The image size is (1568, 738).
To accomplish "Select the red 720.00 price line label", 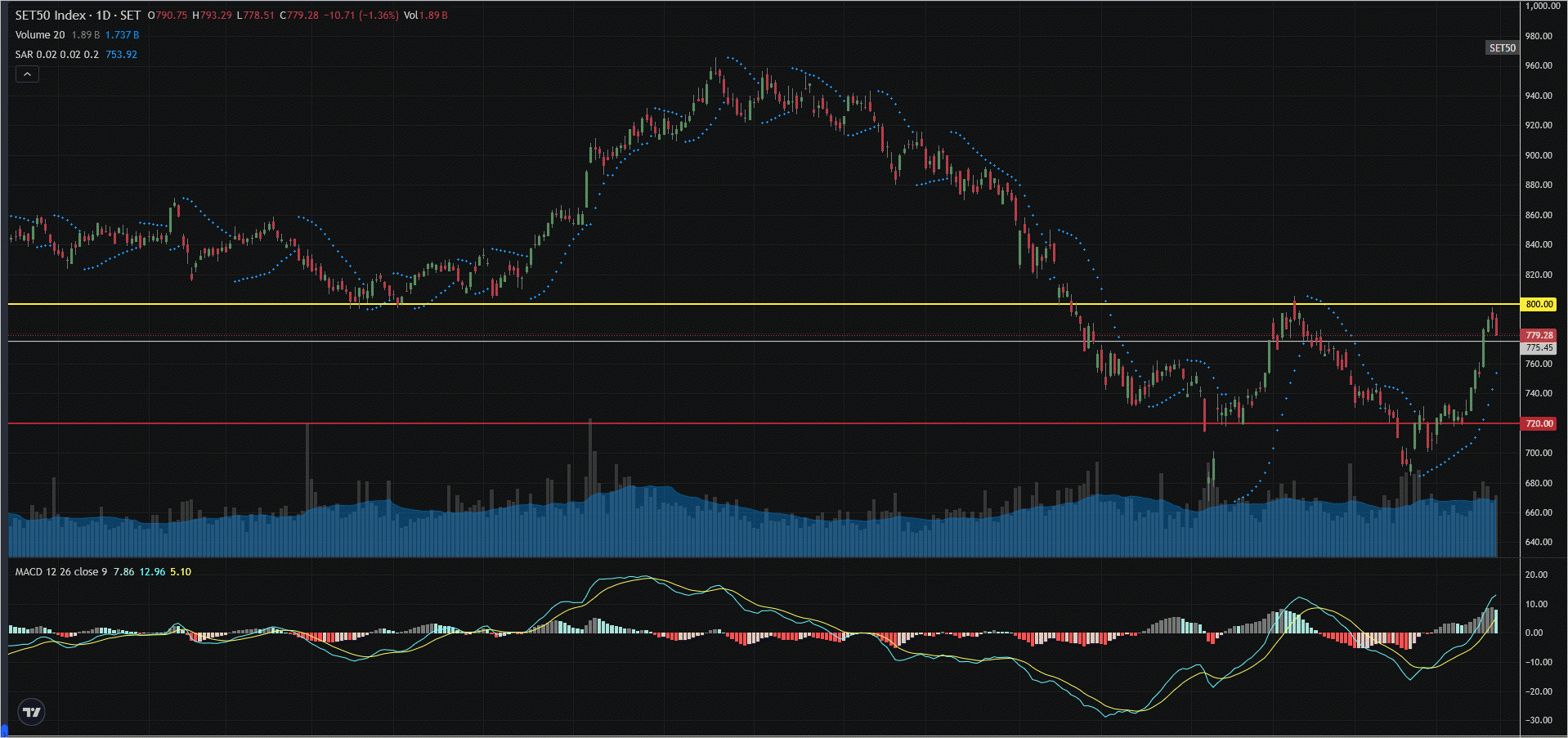I will coord(1539,423).
